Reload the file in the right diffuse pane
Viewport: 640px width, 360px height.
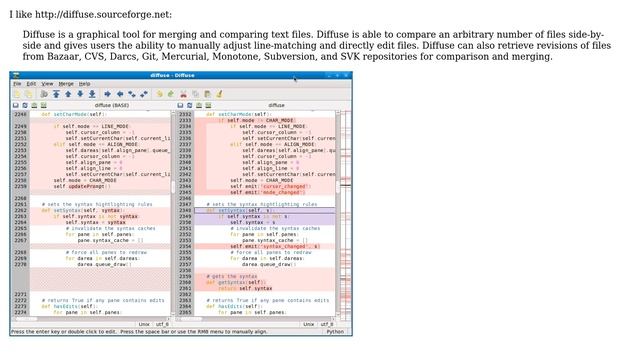click(x=189, y=105)
